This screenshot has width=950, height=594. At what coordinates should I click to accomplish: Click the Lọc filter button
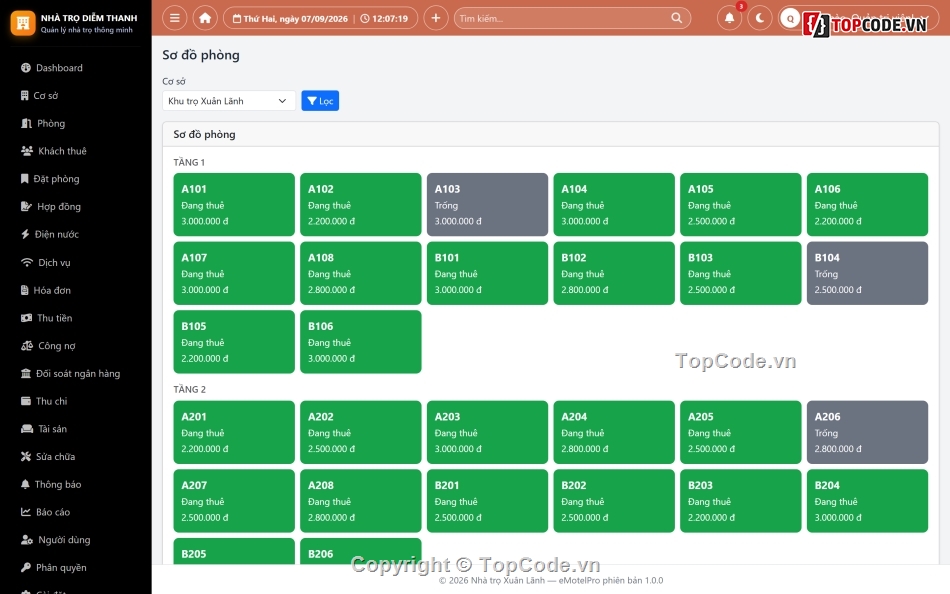[x=320, y=101]
